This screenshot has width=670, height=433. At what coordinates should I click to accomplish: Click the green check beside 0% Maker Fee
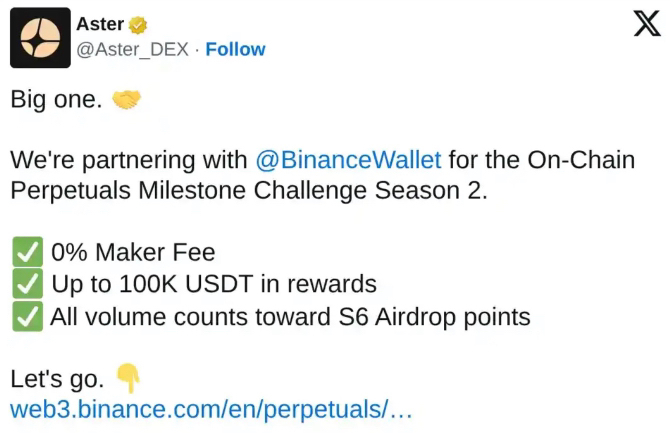coord(26,252)
